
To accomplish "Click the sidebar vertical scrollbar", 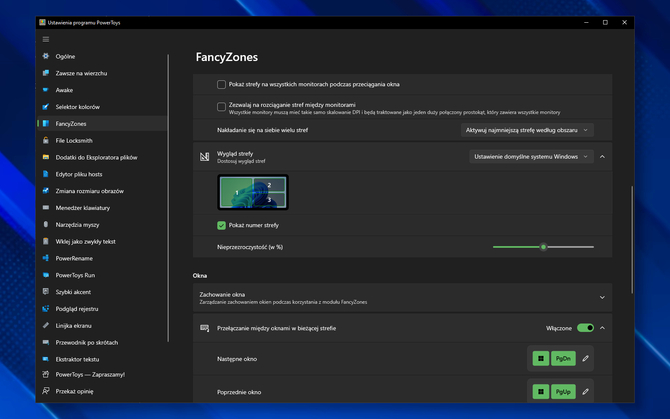I will tap(168, 198).
